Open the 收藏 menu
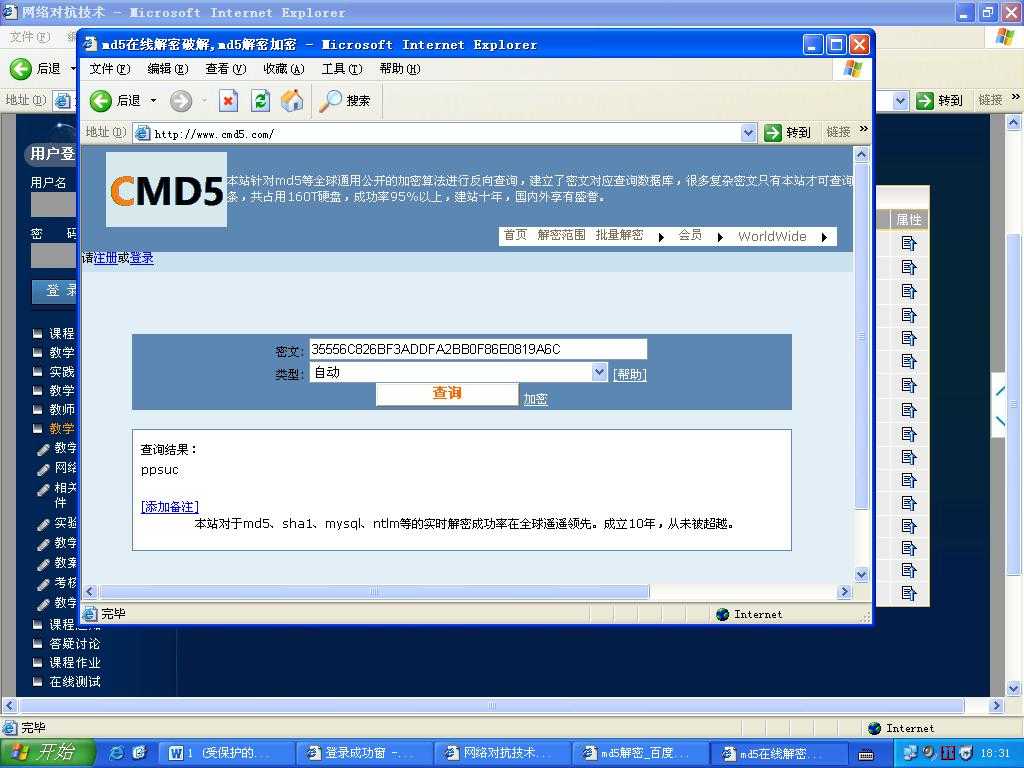Screen dimensions: 1024x768 283,69
